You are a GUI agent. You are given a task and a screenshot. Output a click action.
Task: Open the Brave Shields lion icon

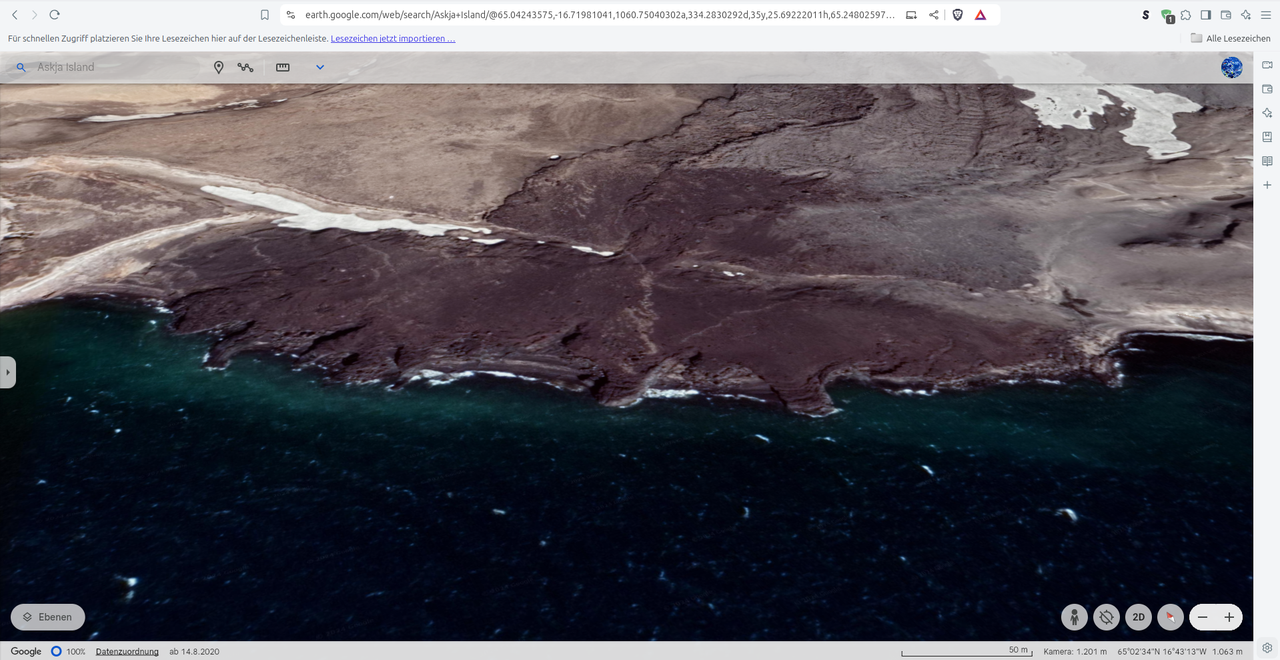tap(957, 15)
